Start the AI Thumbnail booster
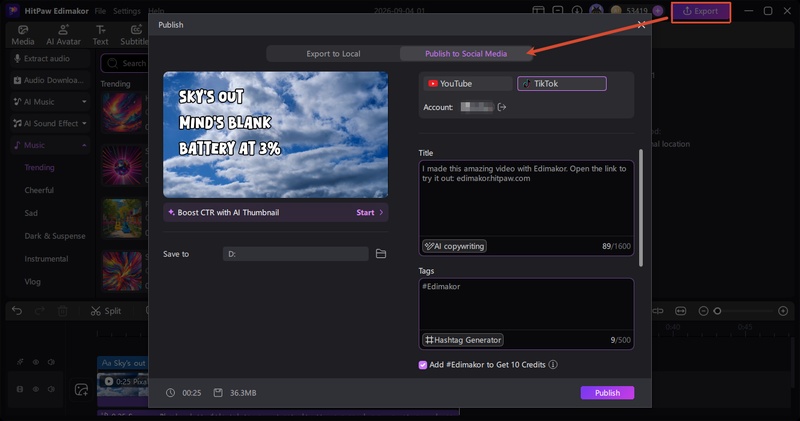800x421 pixels. (369, 212)
